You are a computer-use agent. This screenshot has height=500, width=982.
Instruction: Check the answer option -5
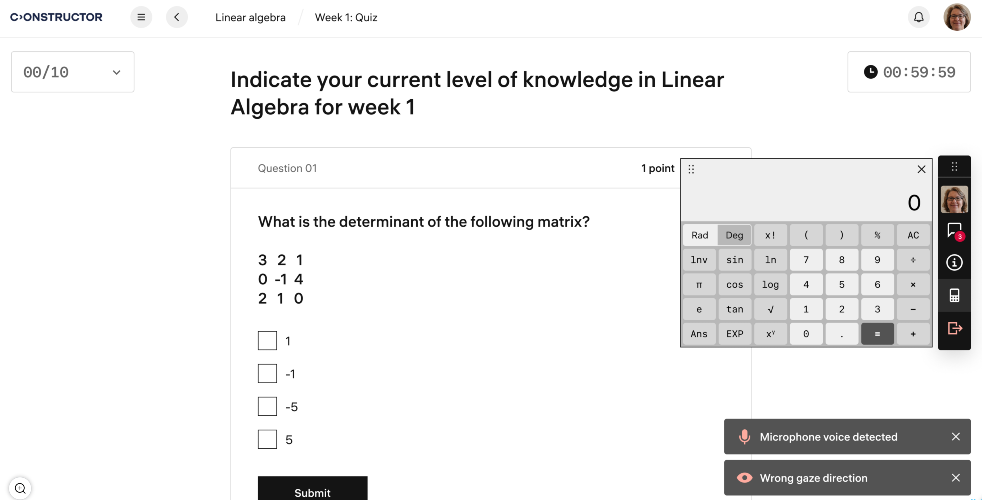(267, 407)
